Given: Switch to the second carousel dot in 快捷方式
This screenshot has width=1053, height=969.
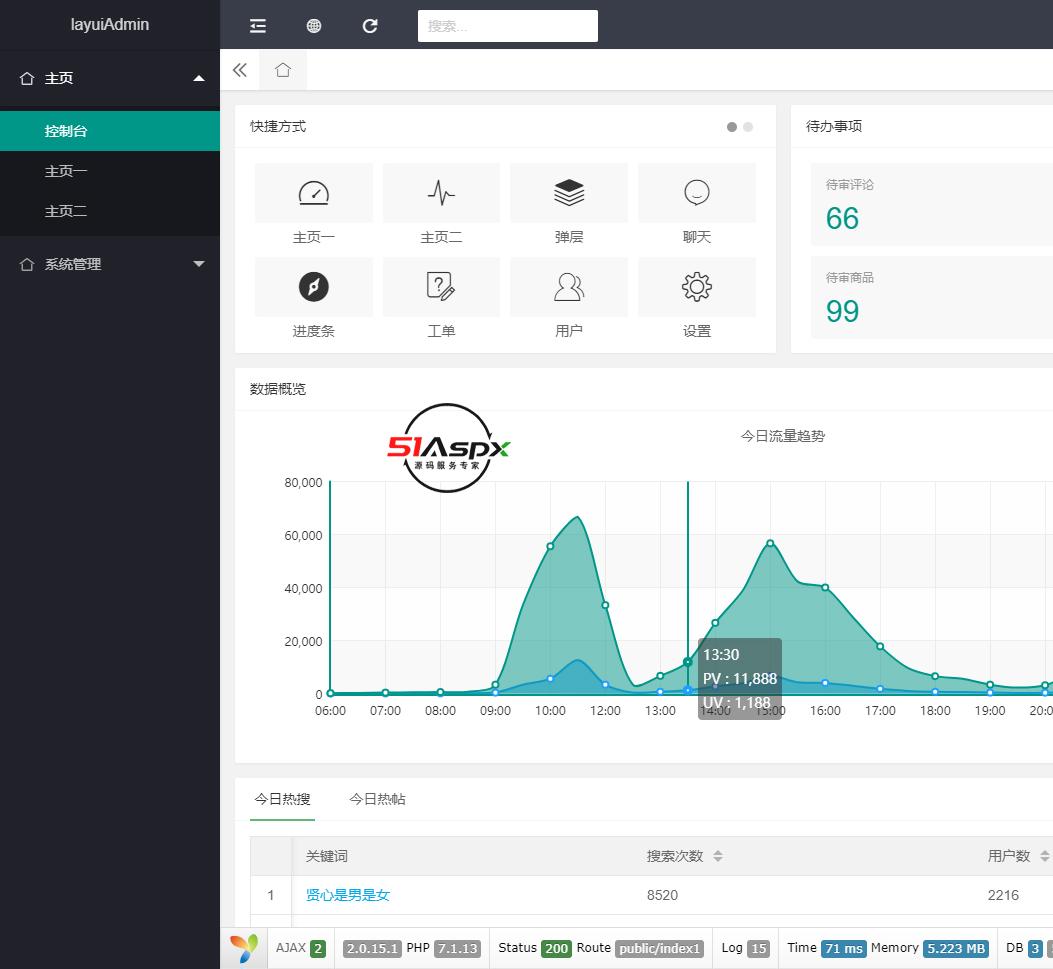Looking at the screenshot, I should 748,127.
